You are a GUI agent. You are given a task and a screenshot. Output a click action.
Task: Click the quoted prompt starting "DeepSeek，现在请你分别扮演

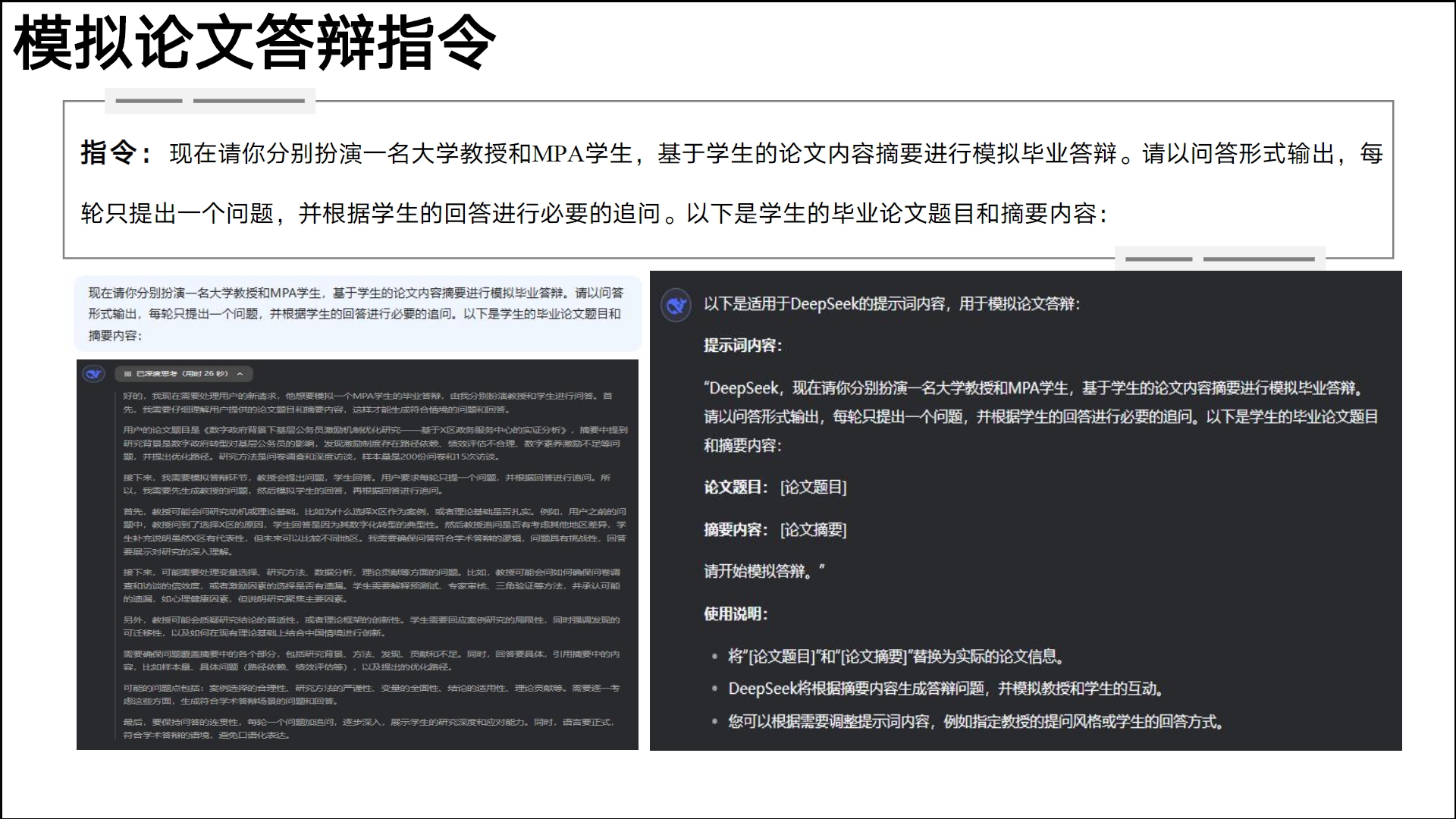(1040, 417)
